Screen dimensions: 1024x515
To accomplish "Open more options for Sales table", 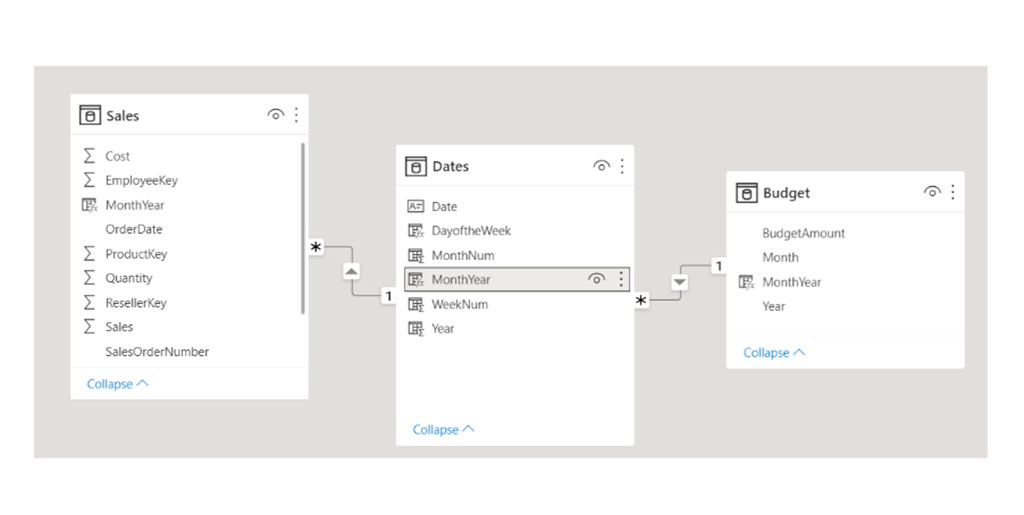I will pos(296,115).
